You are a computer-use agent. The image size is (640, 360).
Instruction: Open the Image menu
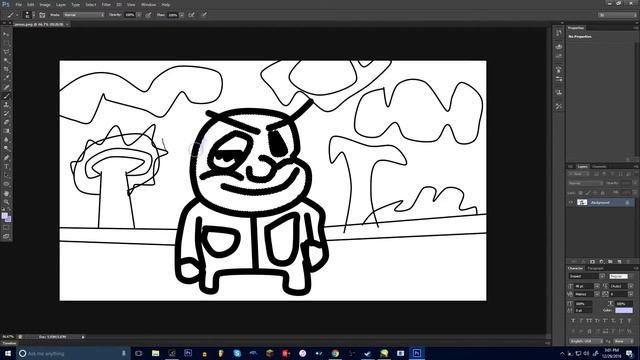click(45, 4)
